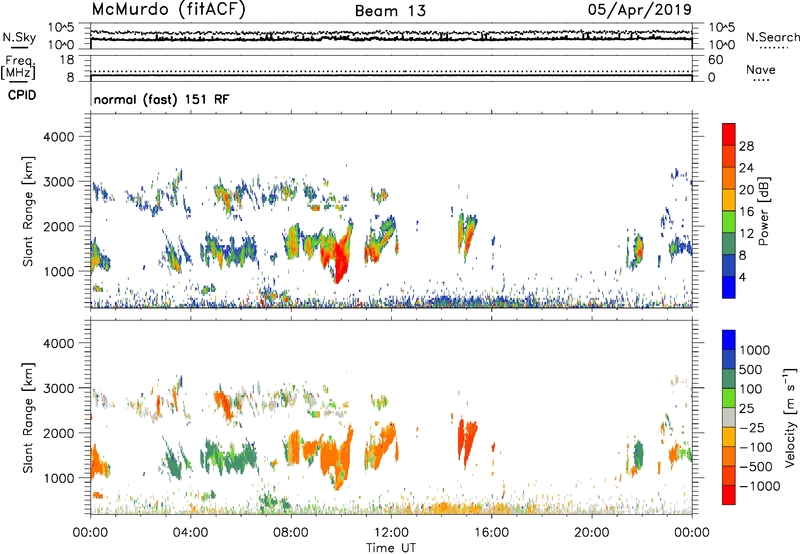Click the '60' Nave axis tick label
Viewport: 800px width, 554px height.
pos(715,60)
